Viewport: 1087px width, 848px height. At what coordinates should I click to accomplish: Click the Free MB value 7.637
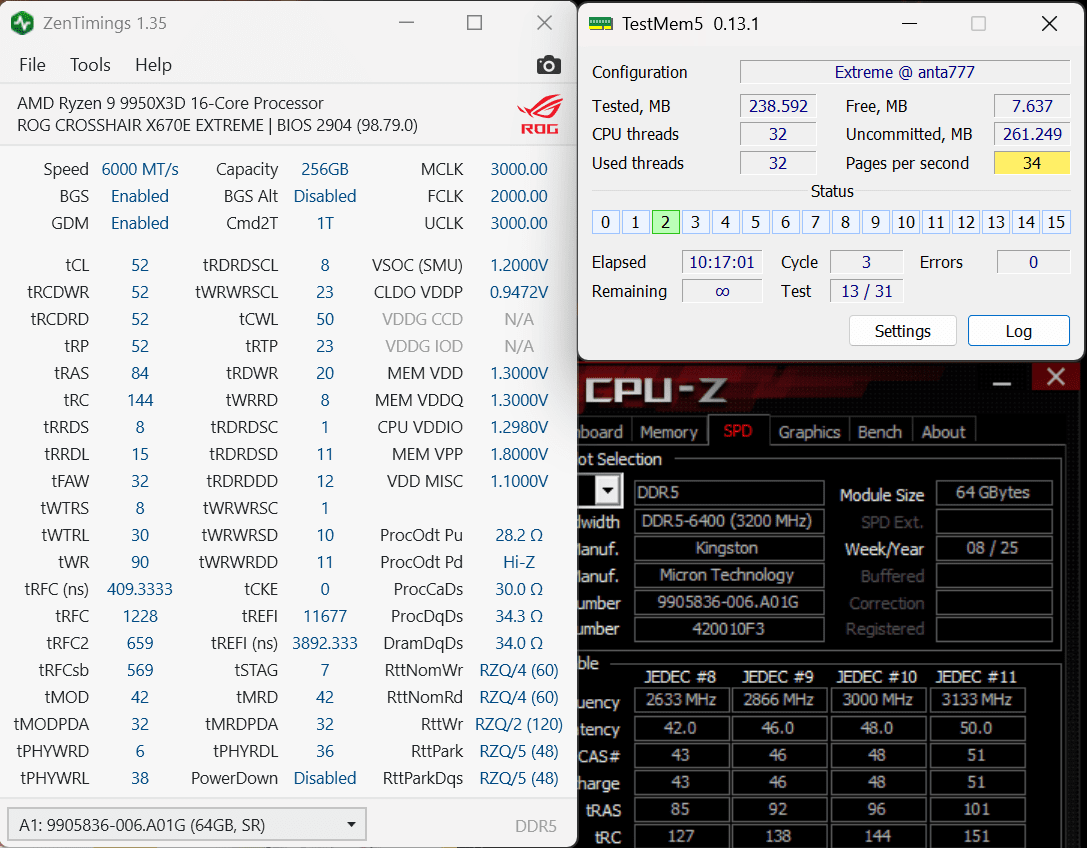tap(1032, 106)
